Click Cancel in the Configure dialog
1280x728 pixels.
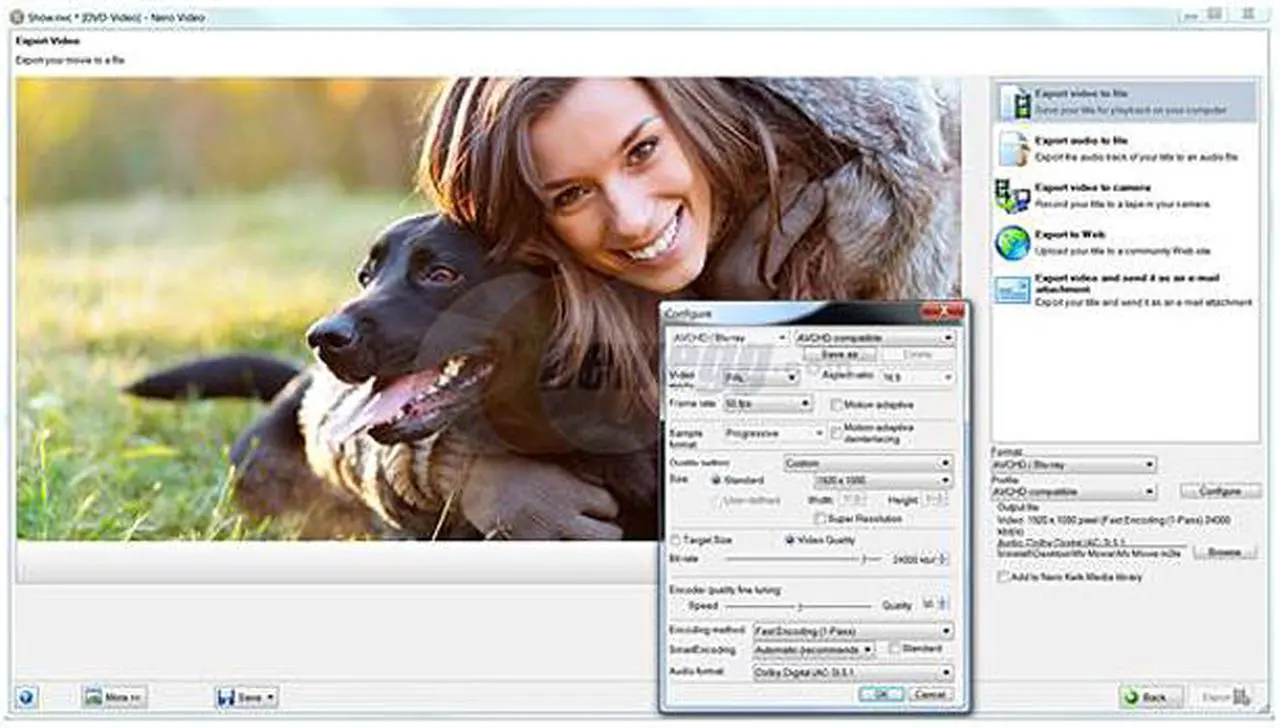(930, 693)
